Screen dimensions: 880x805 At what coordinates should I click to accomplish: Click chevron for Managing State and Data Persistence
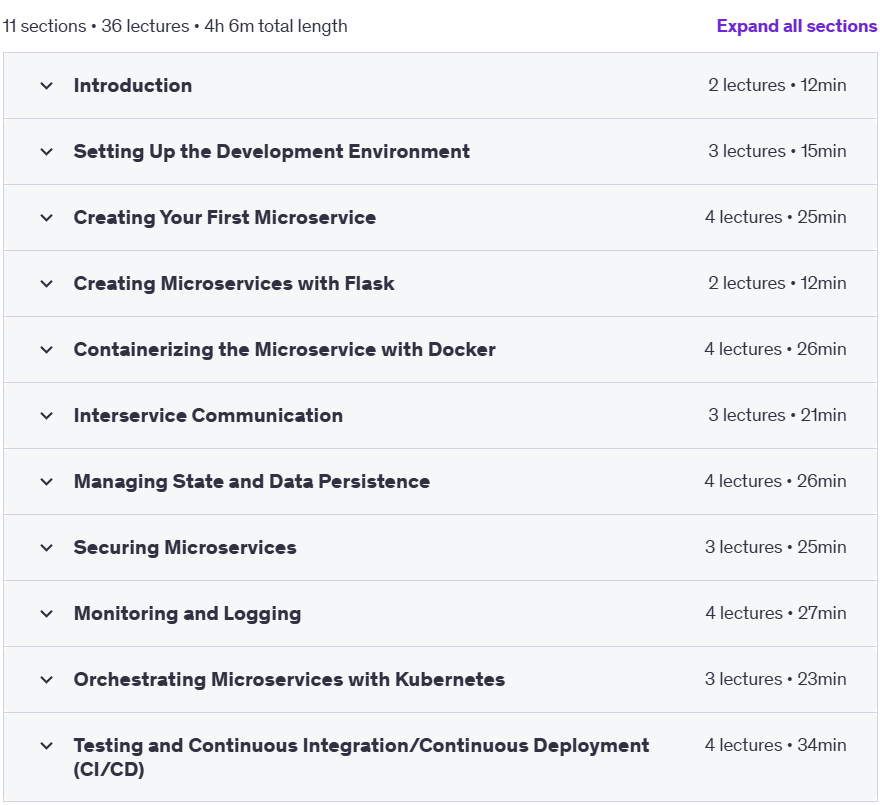pyautogui.click(x=47, y=482)
